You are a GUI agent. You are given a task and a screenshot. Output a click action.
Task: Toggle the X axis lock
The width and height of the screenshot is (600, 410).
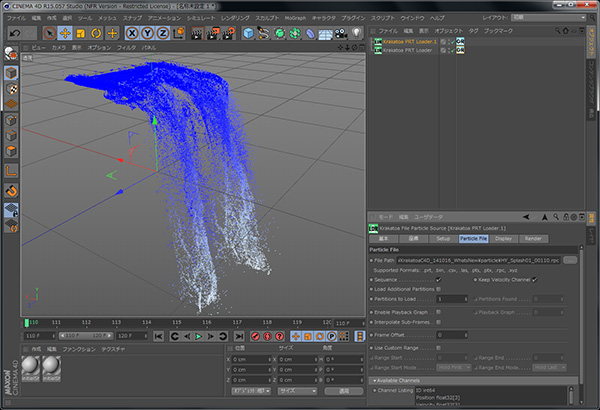pos(132,33)
